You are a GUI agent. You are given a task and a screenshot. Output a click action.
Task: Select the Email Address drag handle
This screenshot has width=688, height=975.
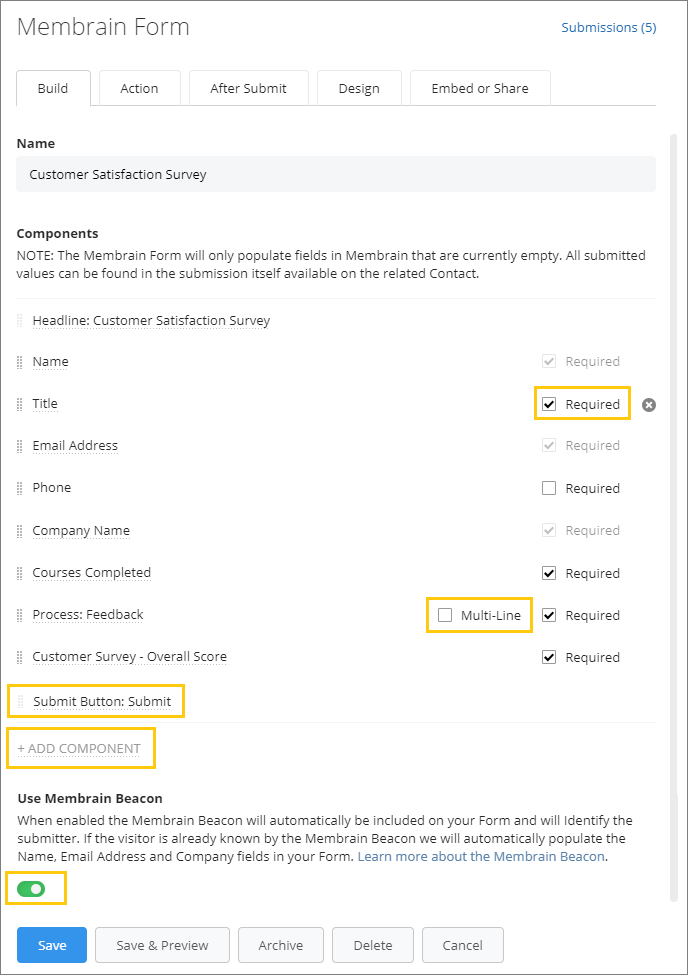(x=19, y=445)
